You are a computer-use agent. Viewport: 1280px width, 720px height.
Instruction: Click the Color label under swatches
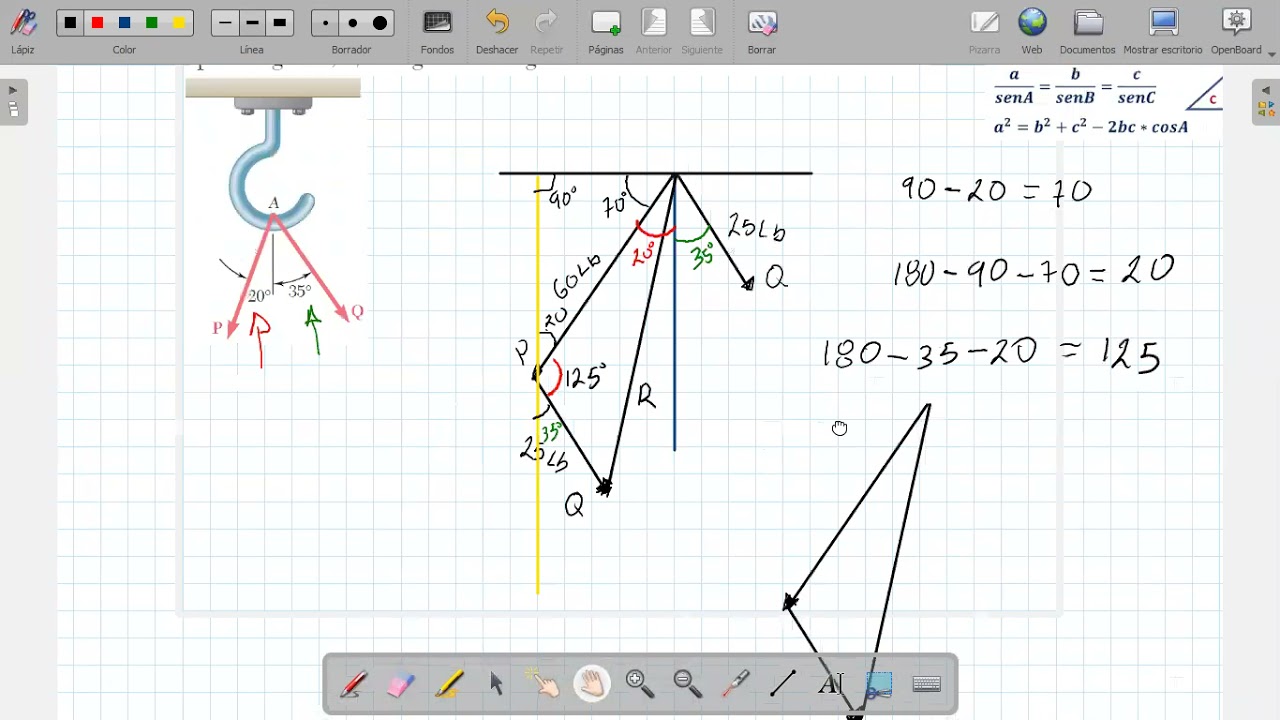click(124, 50)
